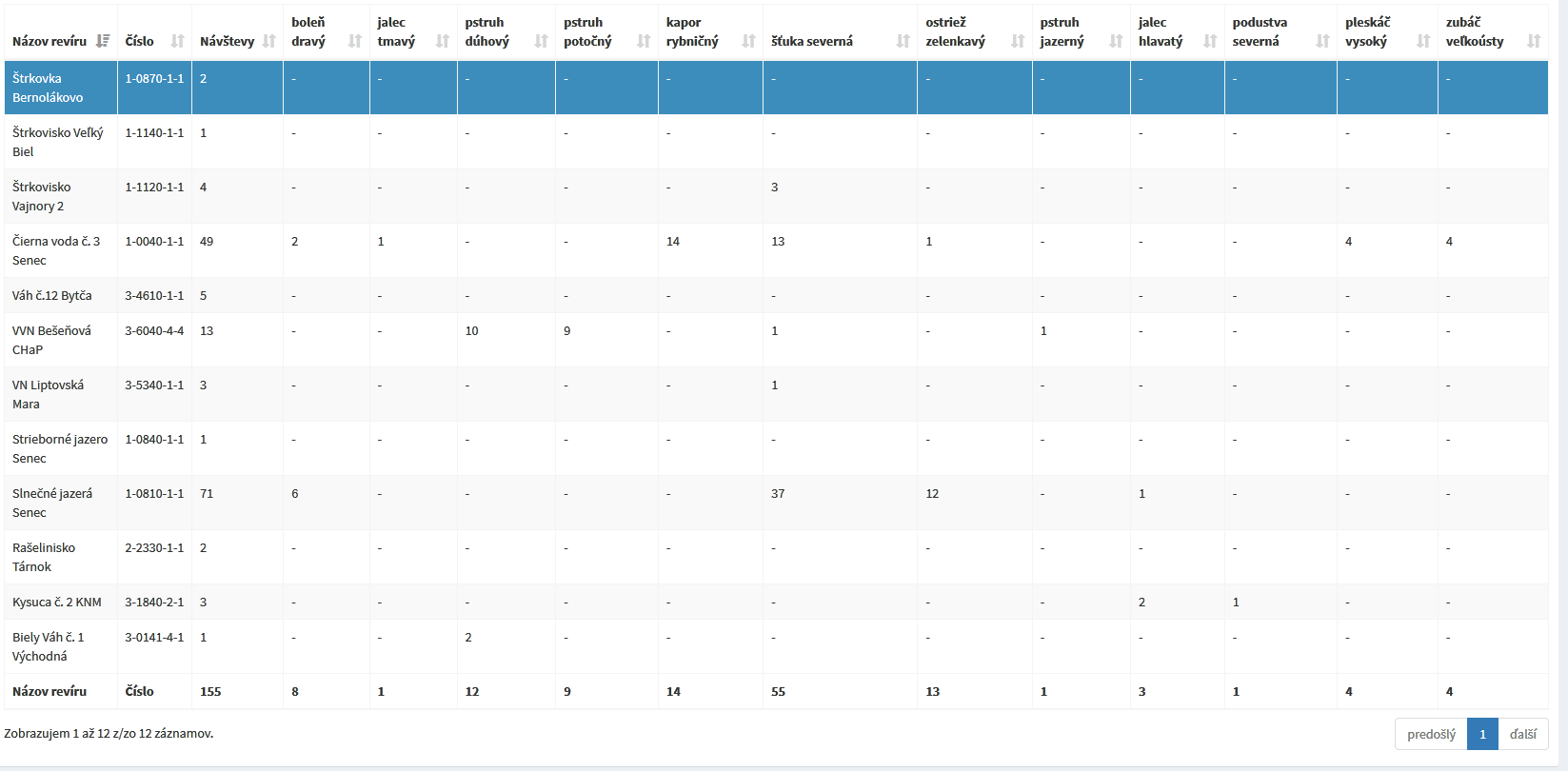
Task: Click sort icon for jalec tmavý
Action: click(x=443, y=41)
